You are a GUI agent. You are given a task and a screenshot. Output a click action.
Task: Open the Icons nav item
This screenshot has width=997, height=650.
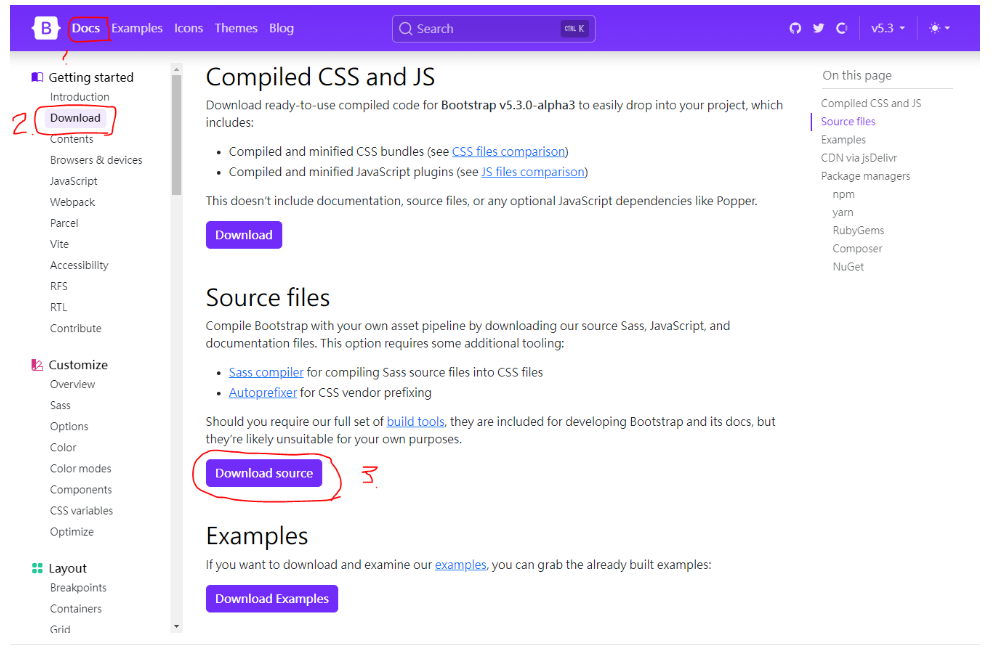coord(188,29)
